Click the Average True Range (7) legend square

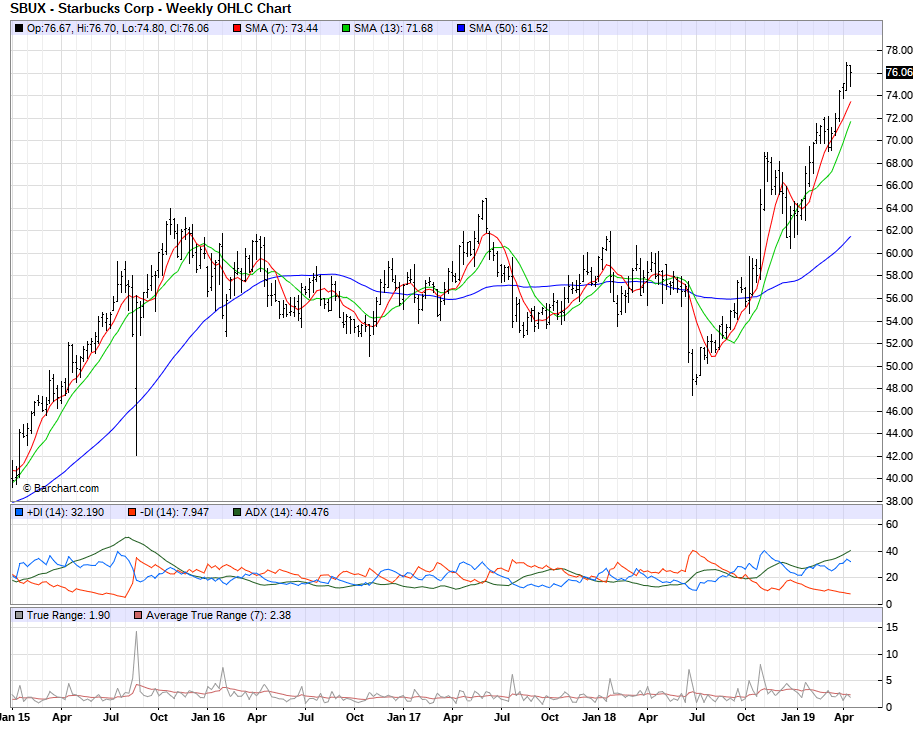pos(138,615)
